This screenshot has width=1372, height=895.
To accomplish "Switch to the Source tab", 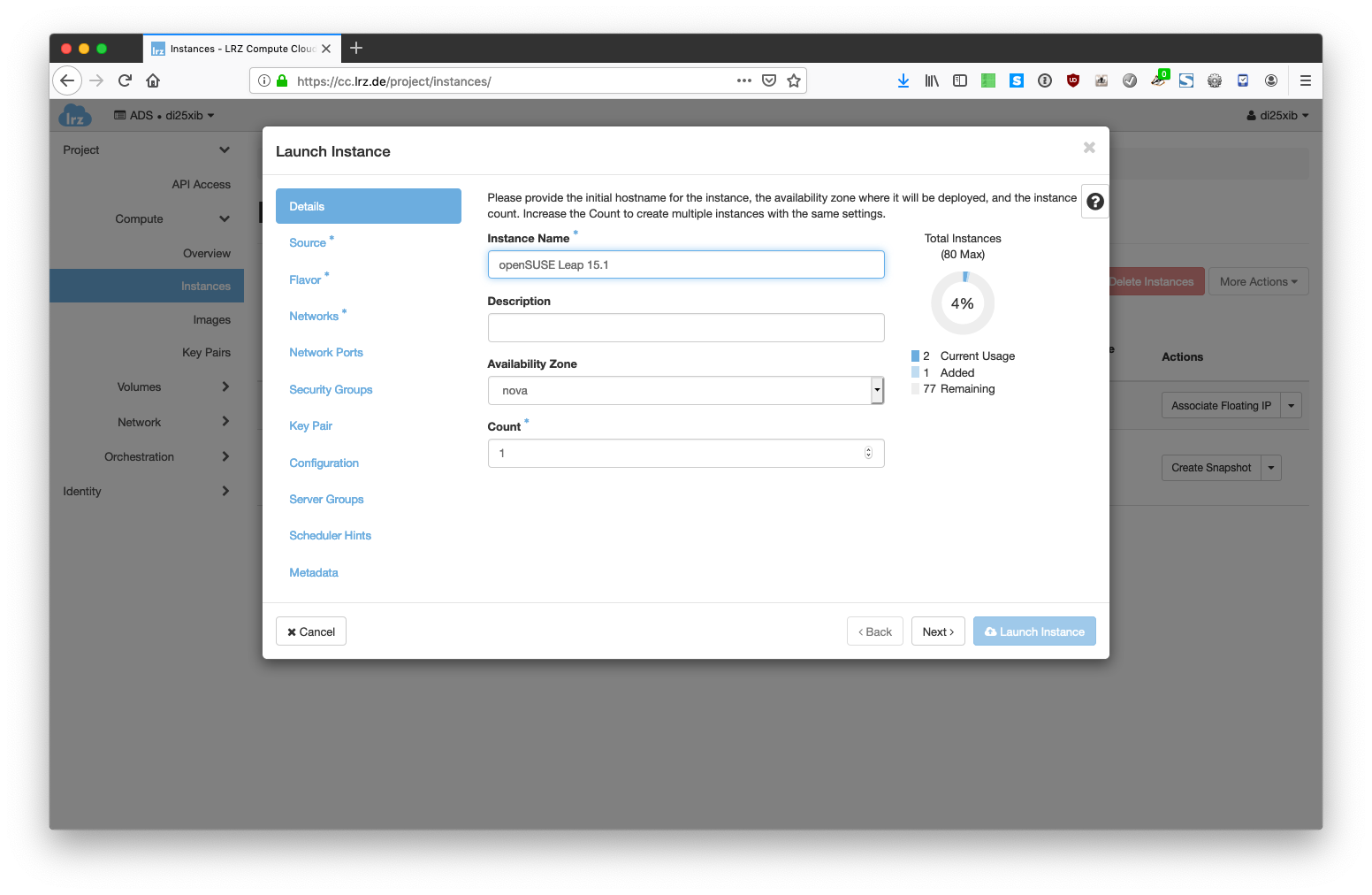I will coord(308,243).
